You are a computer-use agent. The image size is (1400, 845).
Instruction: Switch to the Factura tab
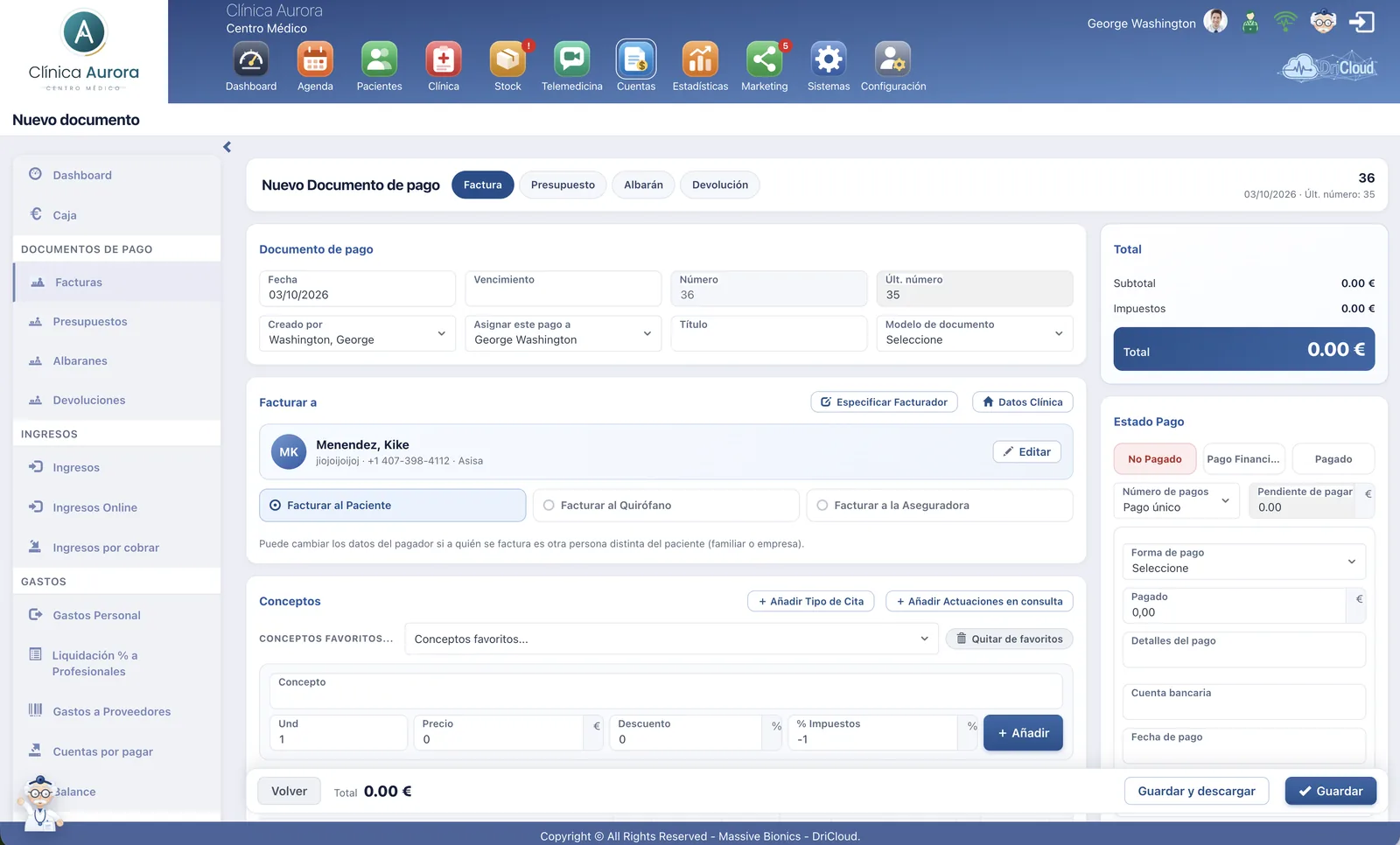click(x=483, y=185)
